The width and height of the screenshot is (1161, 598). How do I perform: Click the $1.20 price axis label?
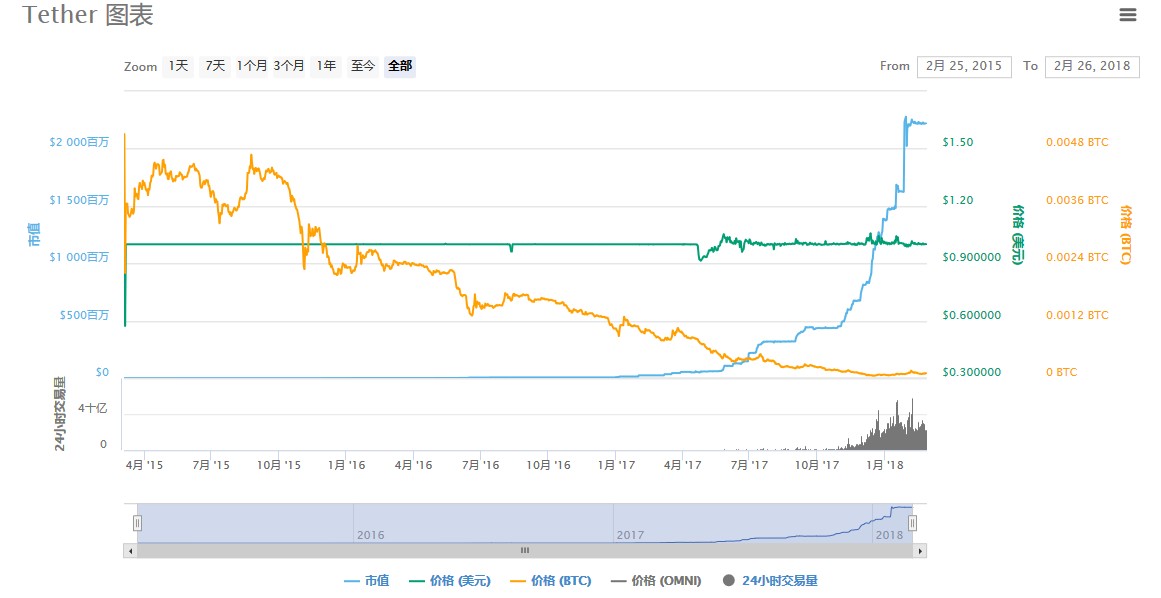tap(957, 200)
